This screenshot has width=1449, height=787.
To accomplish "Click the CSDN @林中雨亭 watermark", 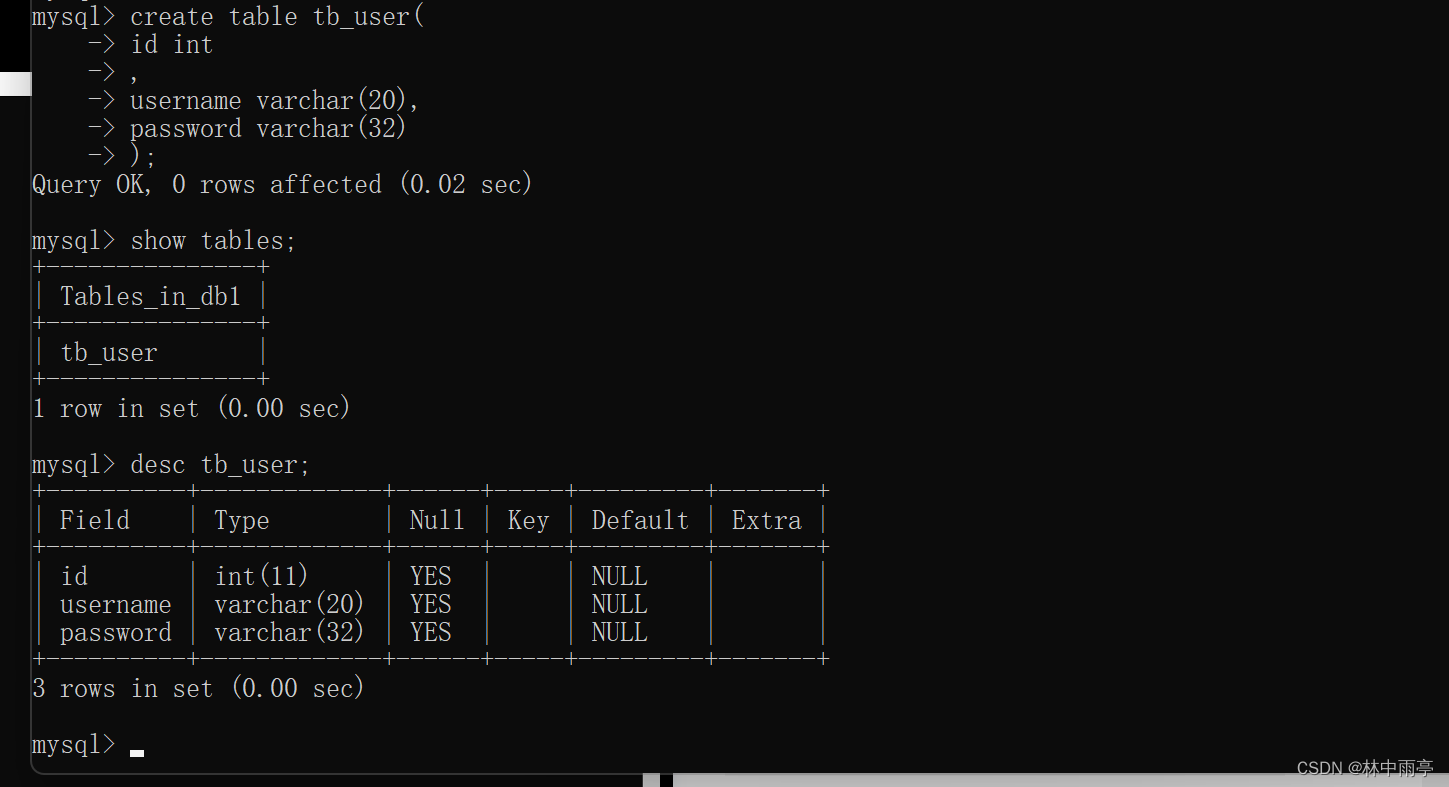I will click(1365, 769).
